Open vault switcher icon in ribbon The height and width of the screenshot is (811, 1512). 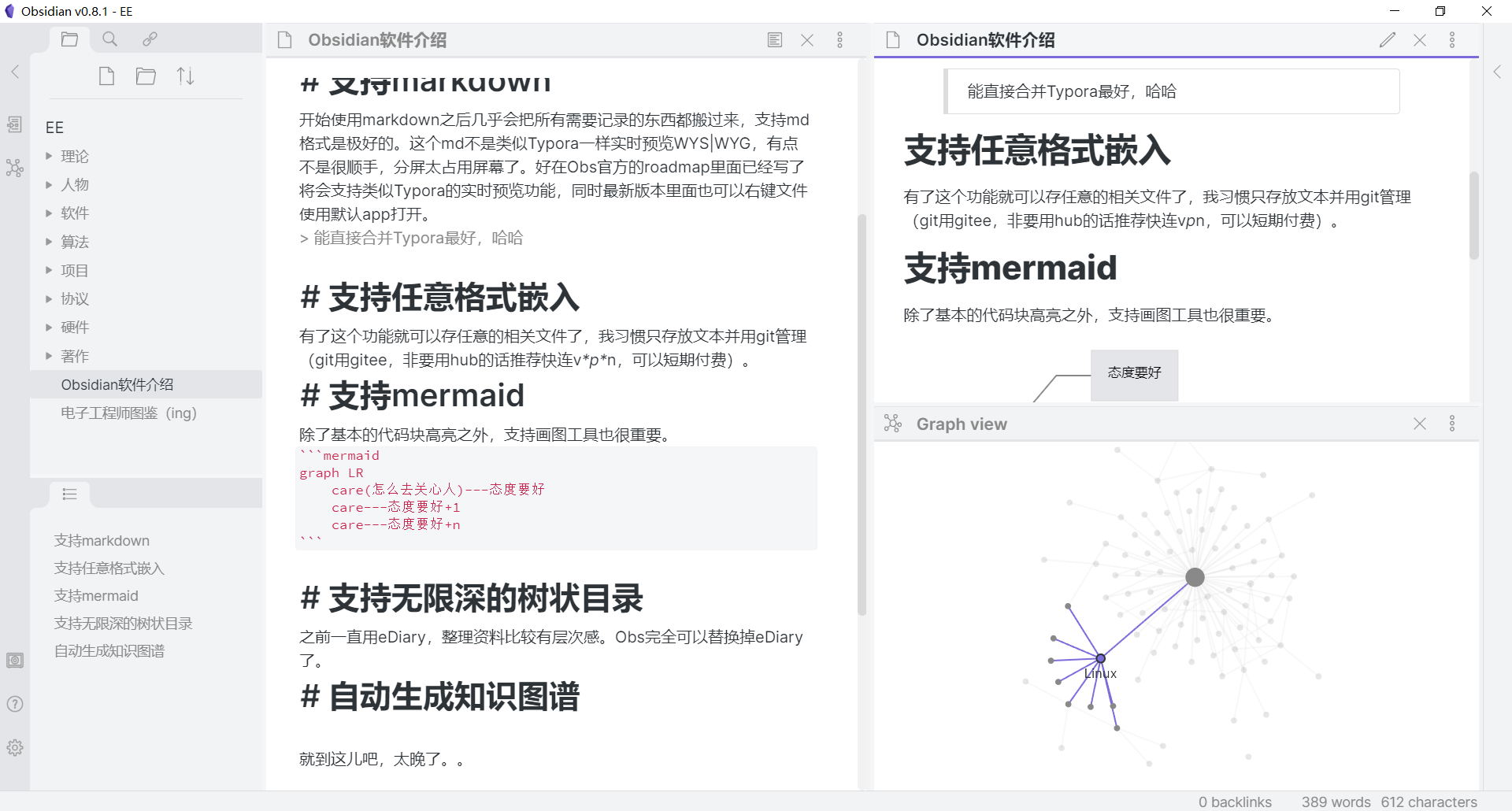tap(15, 660)
